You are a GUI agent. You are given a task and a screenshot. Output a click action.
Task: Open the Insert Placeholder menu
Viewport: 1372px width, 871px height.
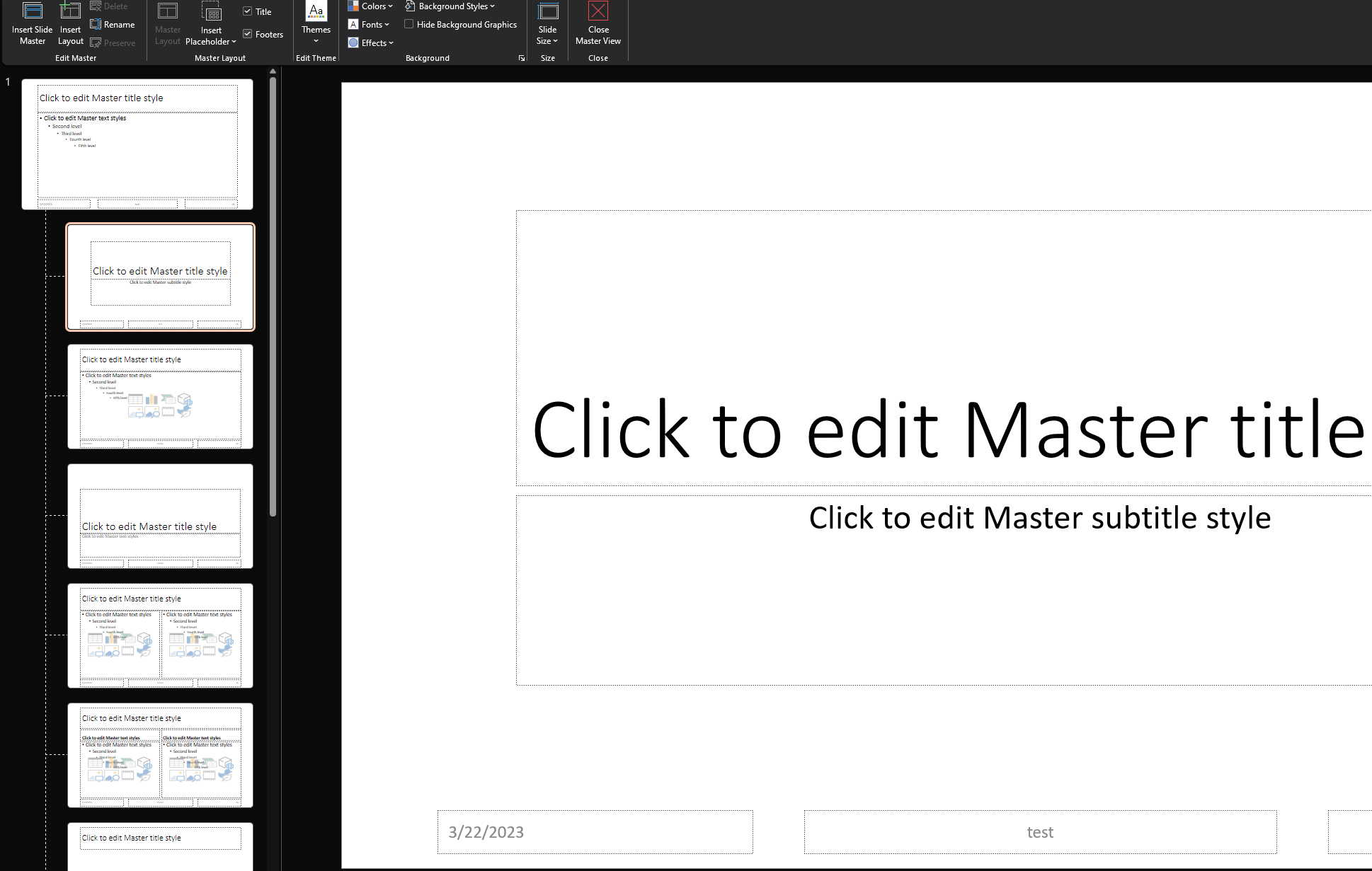click(x=211, y=24)
